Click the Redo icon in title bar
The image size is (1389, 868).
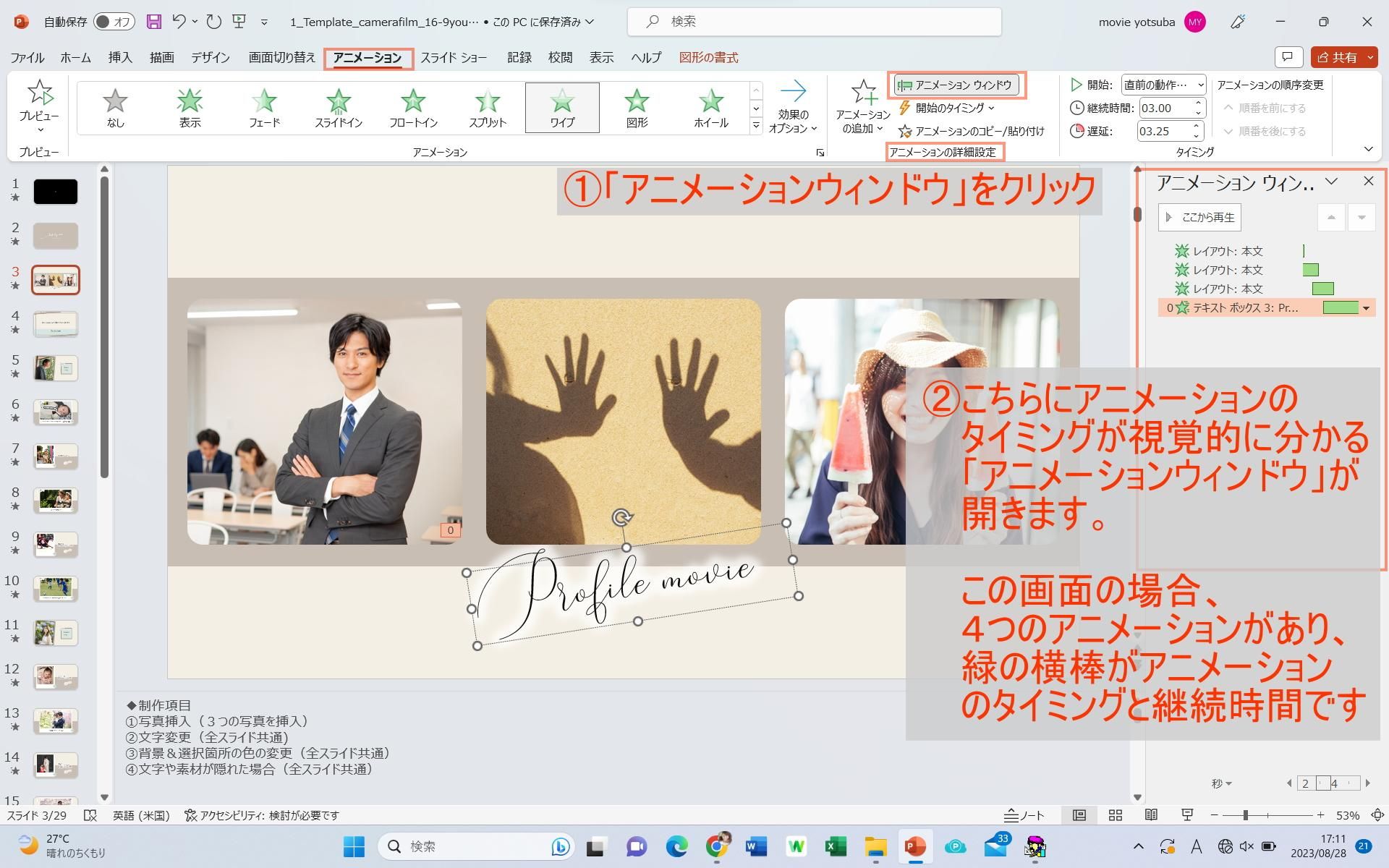click(213, 22)
